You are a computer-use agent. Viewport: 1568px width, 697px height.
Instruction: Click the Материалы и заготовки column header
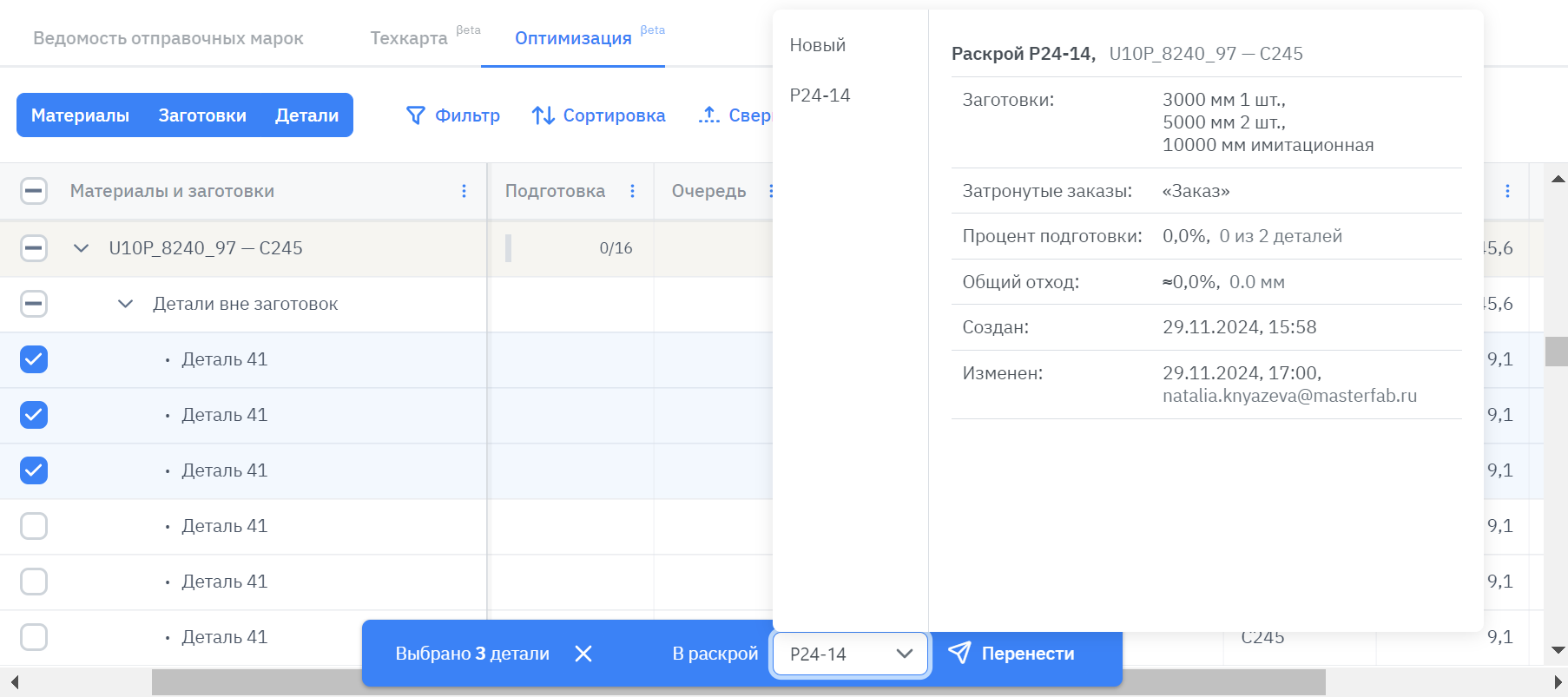[x=172, y=191]
